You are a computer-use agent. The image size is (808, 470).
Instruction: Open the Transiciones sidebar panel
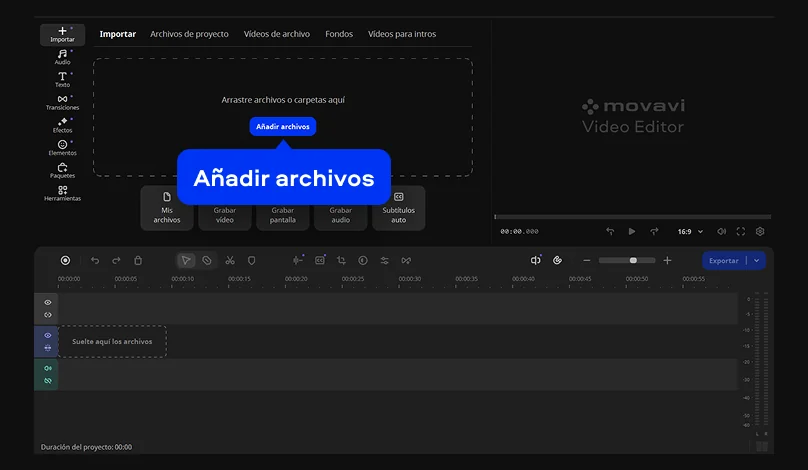coord(62,102)
